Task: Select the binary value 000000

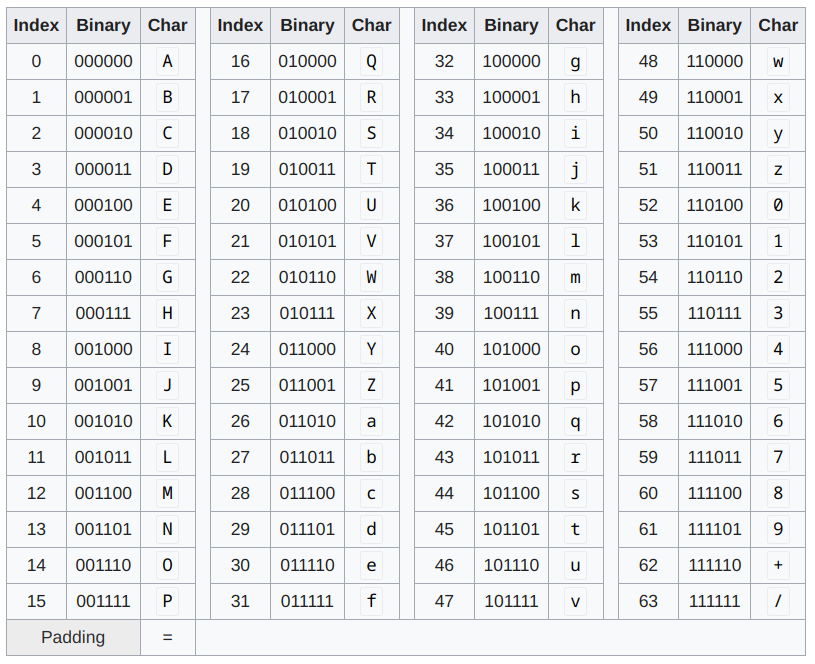Action: (x=103, y=61)
